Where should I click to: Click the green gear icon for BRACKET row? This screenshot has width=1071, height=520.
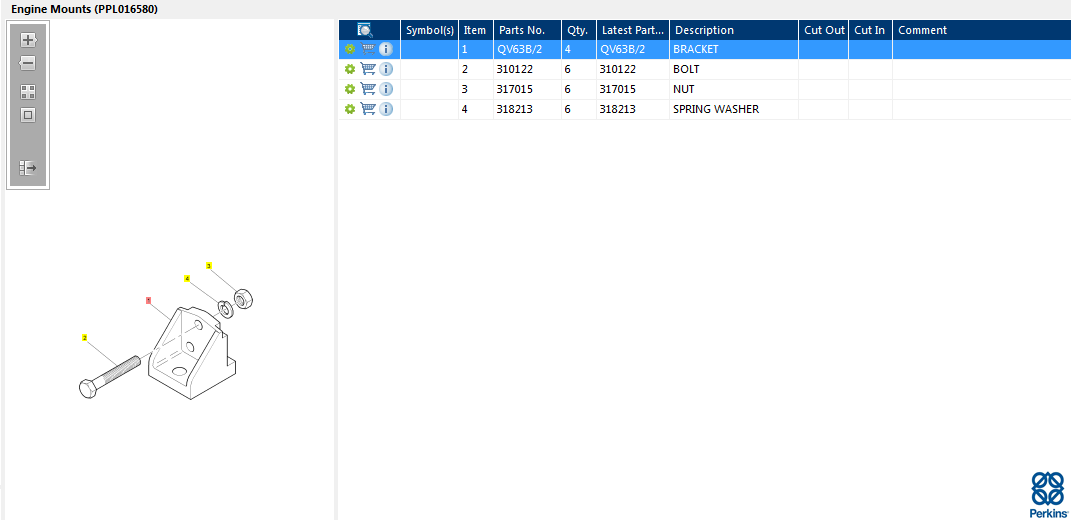point(350,49)
